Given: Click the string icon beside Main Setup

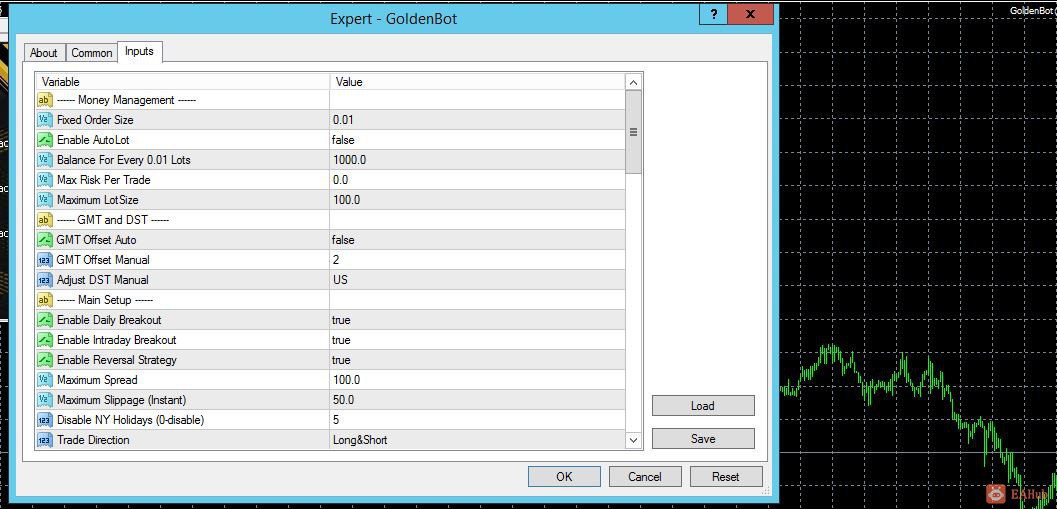Looking at the screenshot, I should [44, 300].
